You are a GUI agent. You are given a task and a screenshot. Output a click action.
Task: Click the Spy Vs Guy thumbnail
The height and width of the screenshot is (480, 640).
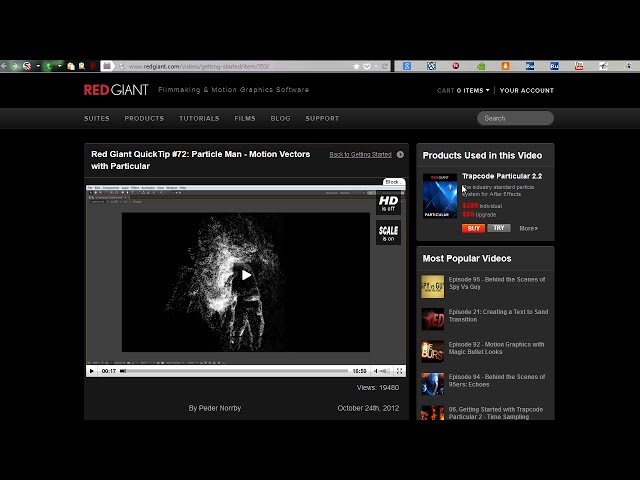click(x=433, y=287)
